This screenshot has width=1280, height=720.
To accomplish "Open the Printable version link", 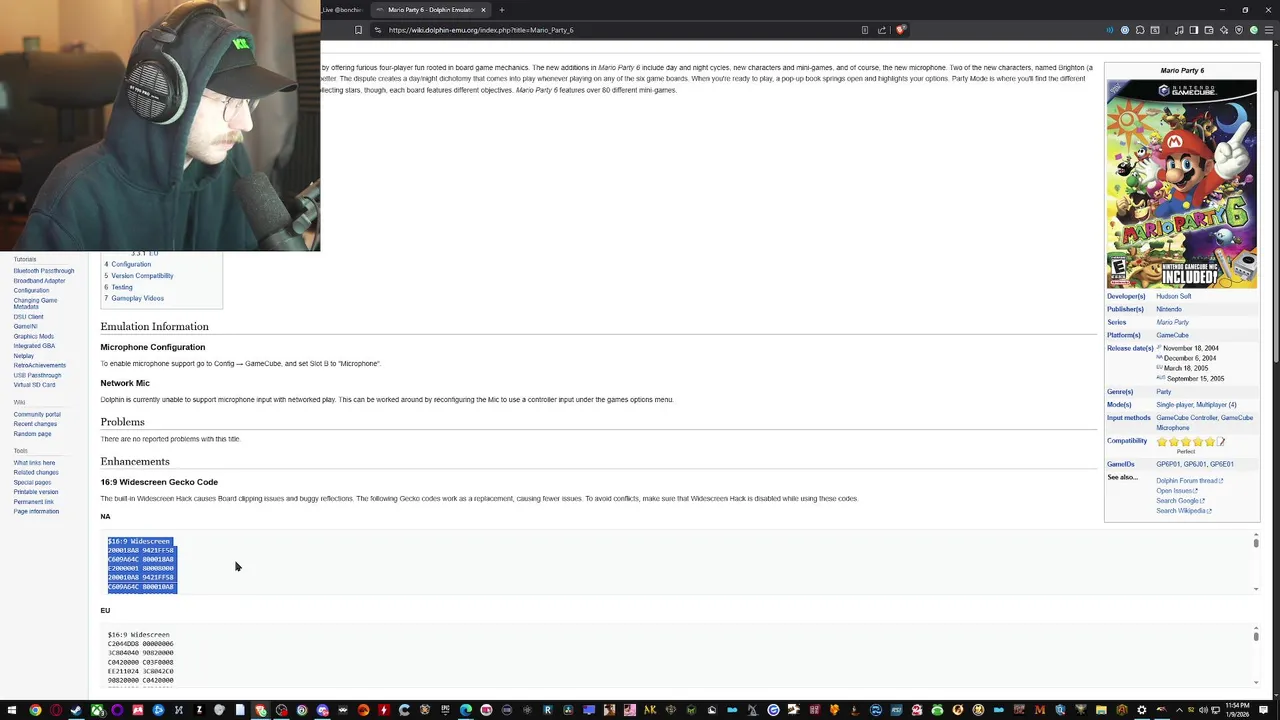I will (x=36, y=492).
